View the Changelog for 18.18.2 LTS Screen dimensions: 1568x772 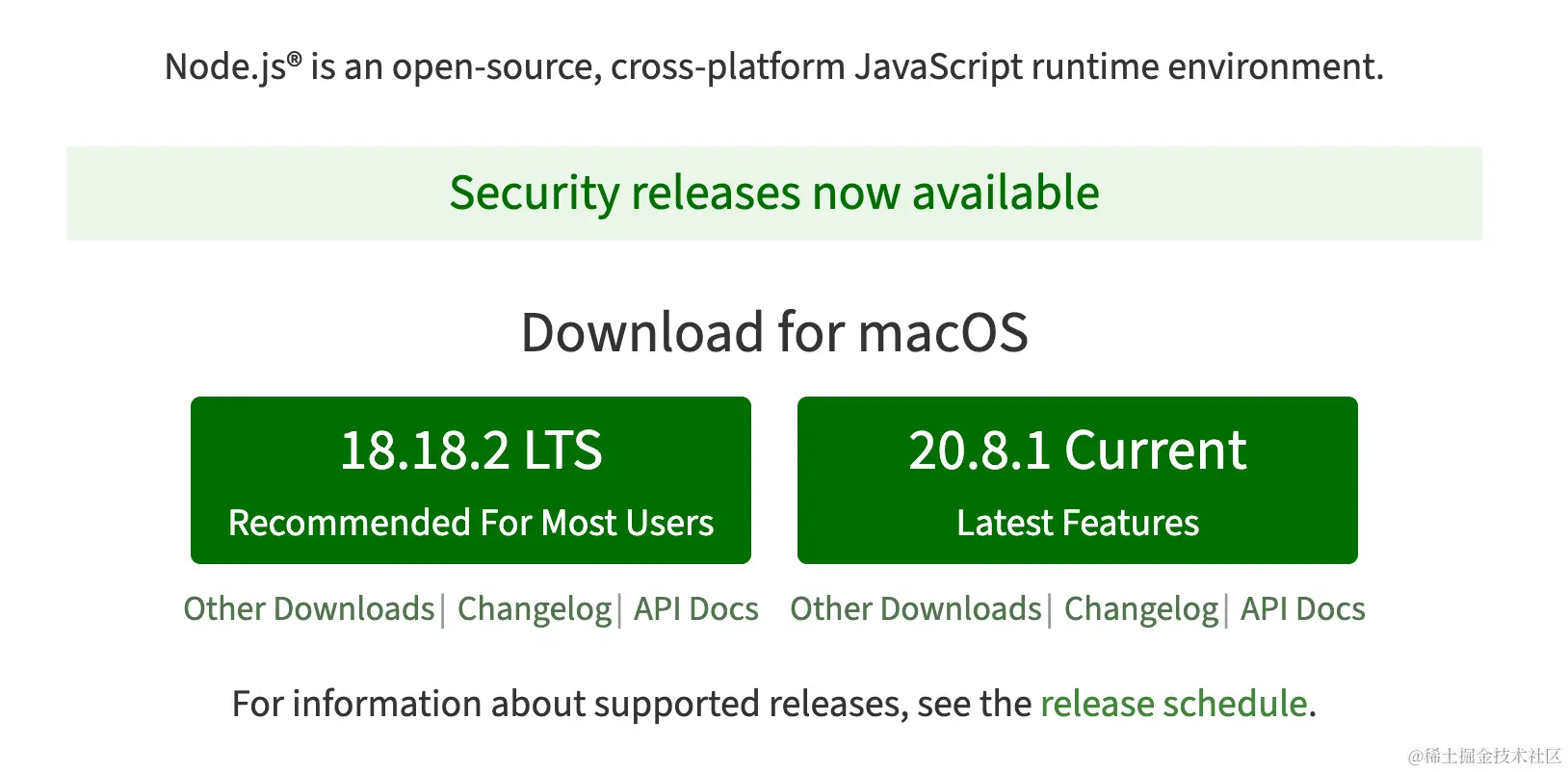pos(534,608)
